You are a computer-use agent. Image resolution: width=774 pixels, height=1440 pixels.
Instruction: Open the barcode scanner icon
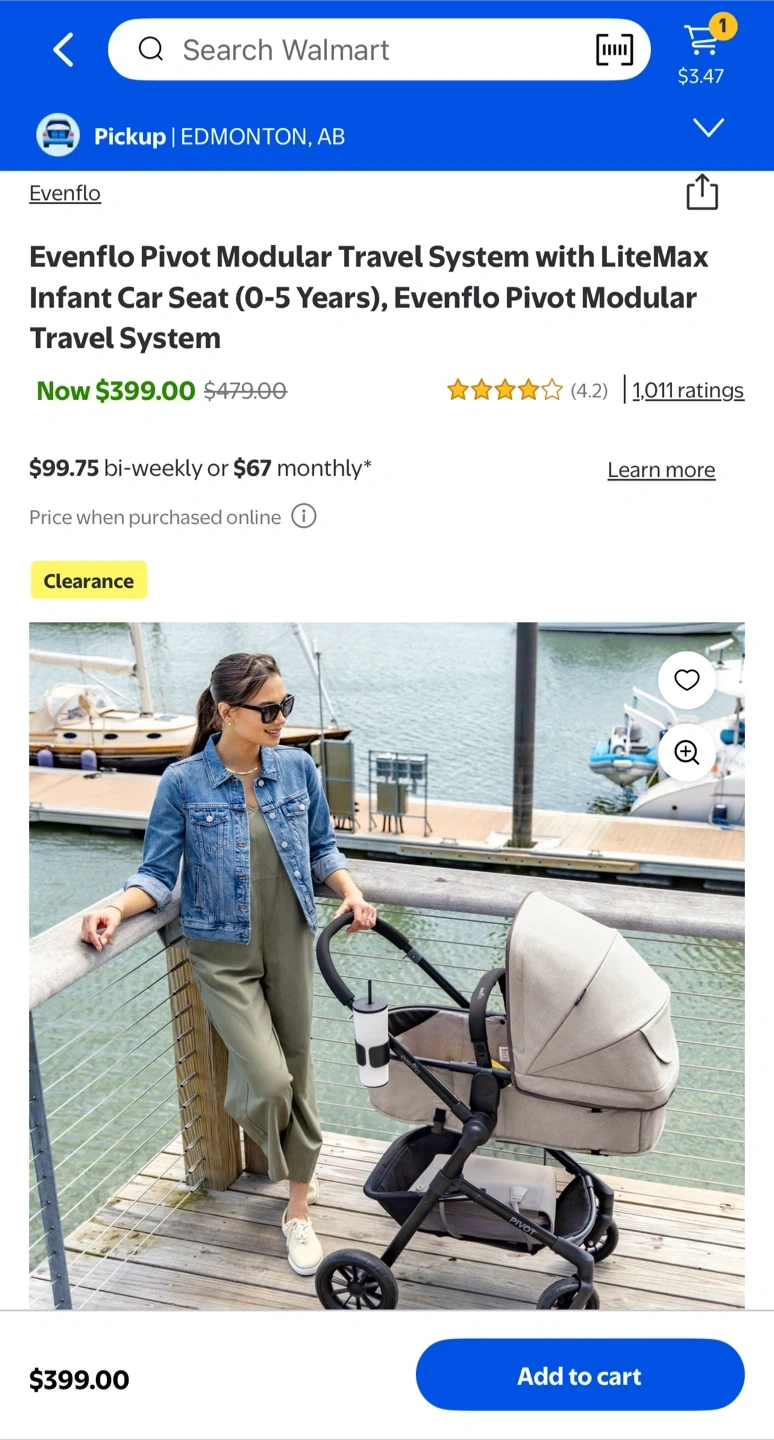click(x=614, y=49)
